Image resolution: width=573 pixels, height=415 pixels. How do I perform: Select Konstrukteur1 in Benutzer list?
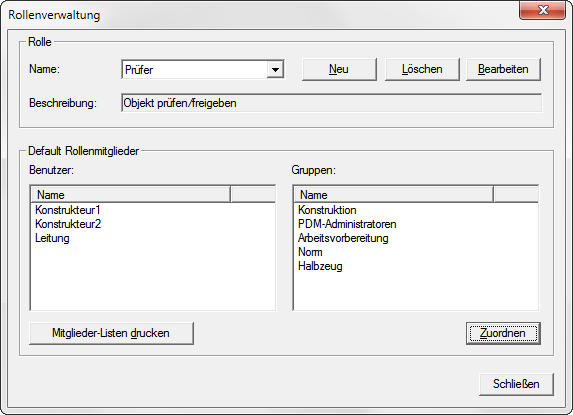coord(68,210)
